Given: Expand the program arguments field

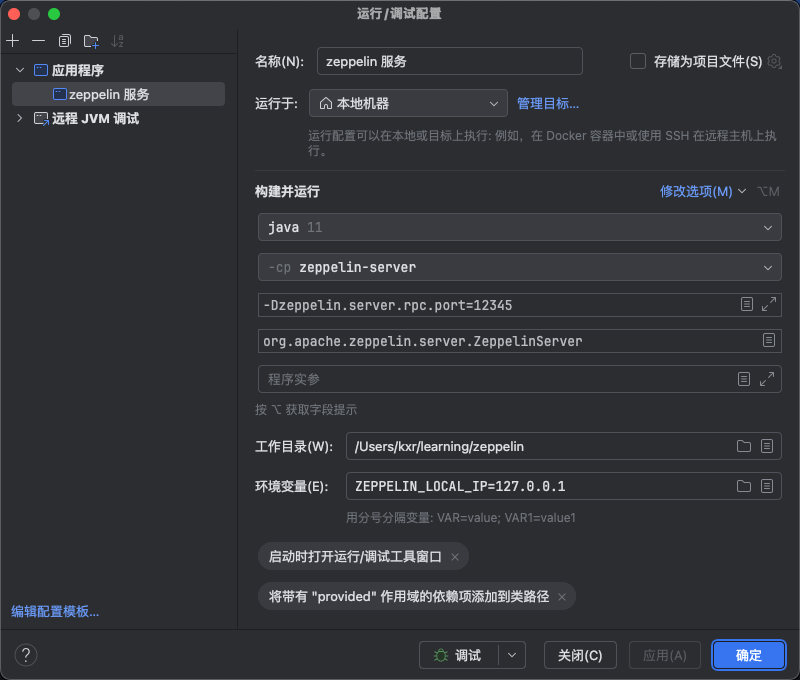Looking at the screenshot, I should [767, 379].
